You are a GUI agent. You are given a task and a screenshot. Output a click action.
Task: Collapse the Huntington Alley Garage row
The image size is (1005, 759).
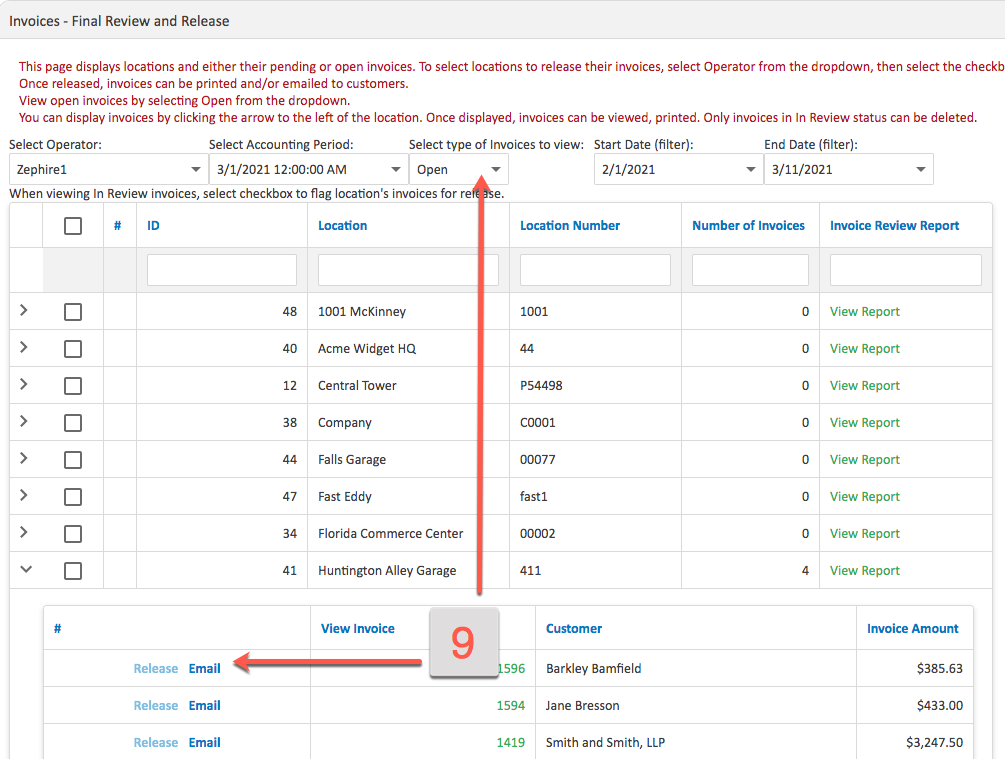click(25, 570)
